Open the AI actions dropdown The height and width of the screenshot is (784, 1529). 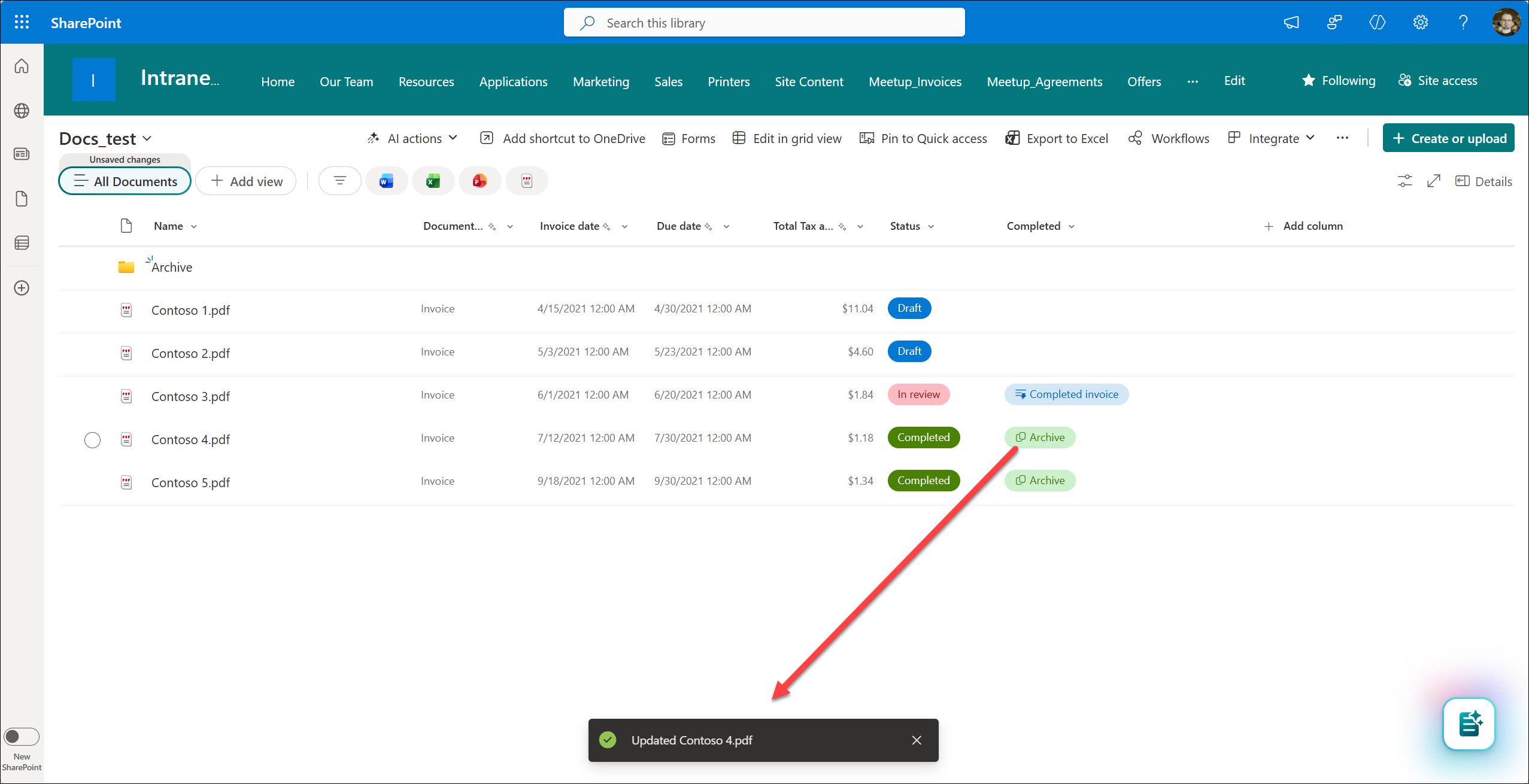click(x=413, y=139)
